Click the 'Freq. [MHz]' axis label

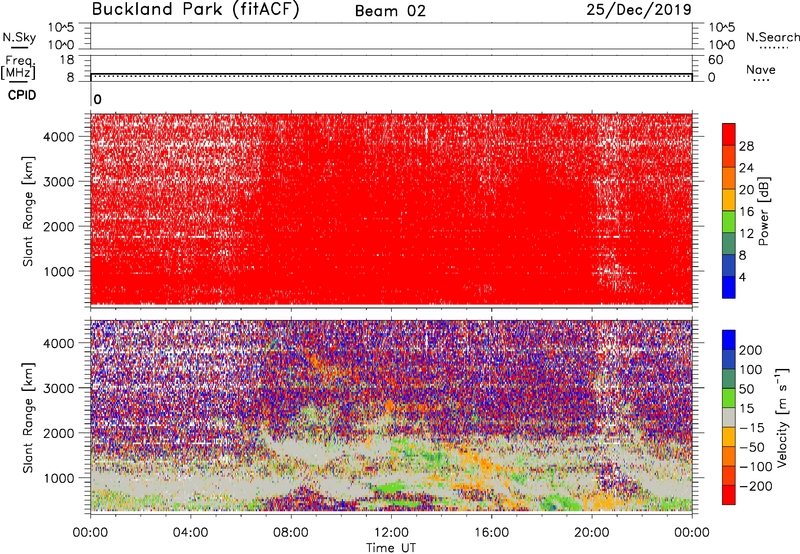(18, 67)
